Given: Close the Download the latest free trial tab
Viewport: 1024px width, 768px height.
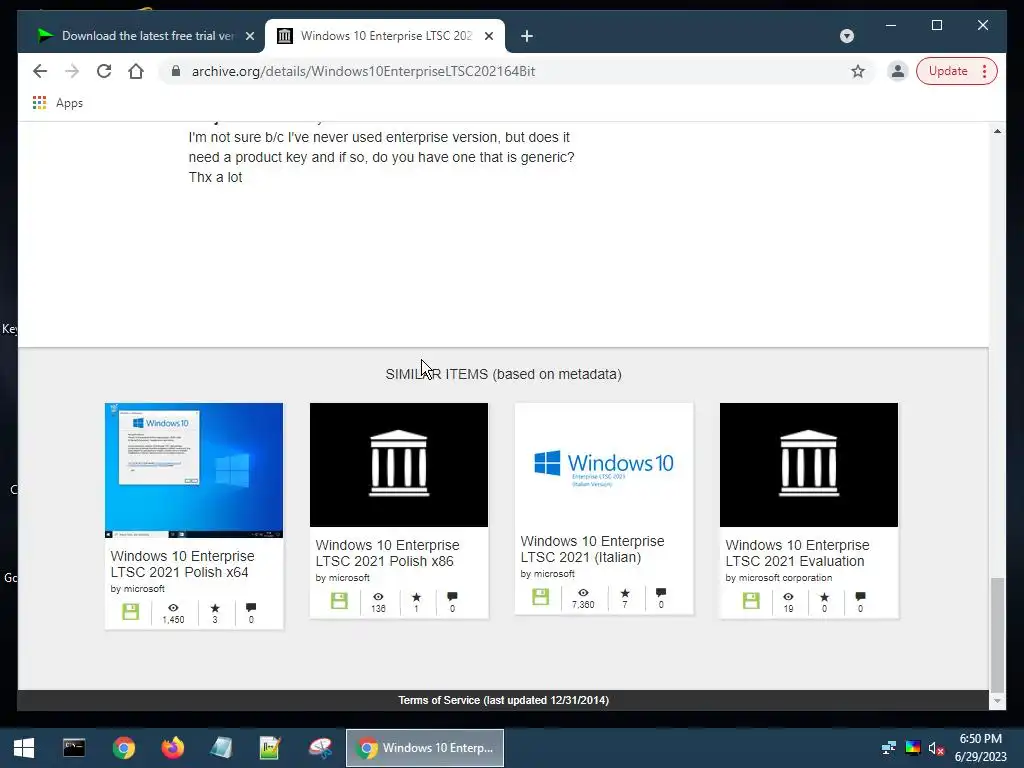Looking at the screenshot, I should 249,36.
